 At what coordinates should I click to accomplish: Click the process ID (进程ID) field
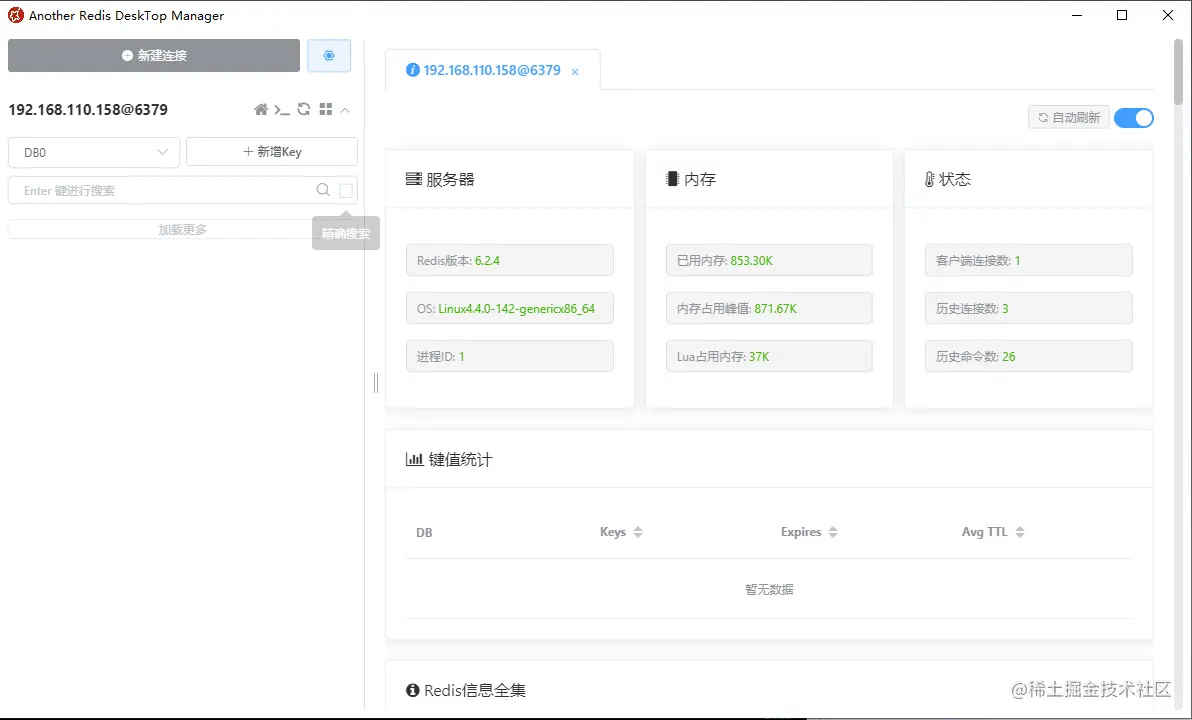click(509, 356)
